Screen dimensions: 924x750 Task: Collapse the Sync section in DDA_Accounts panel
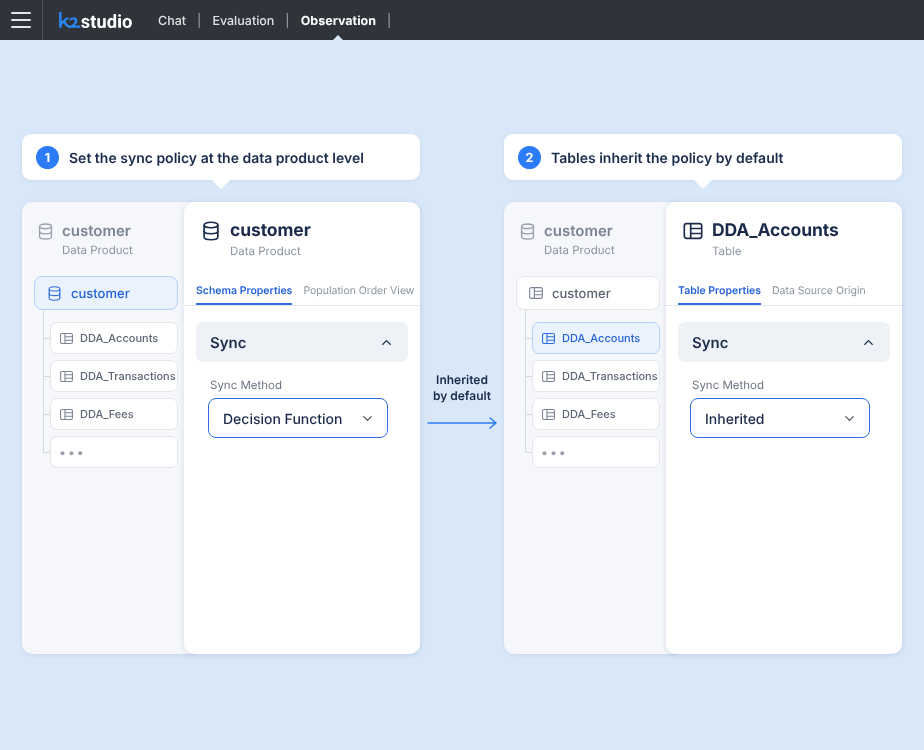(x=784, y=342)
